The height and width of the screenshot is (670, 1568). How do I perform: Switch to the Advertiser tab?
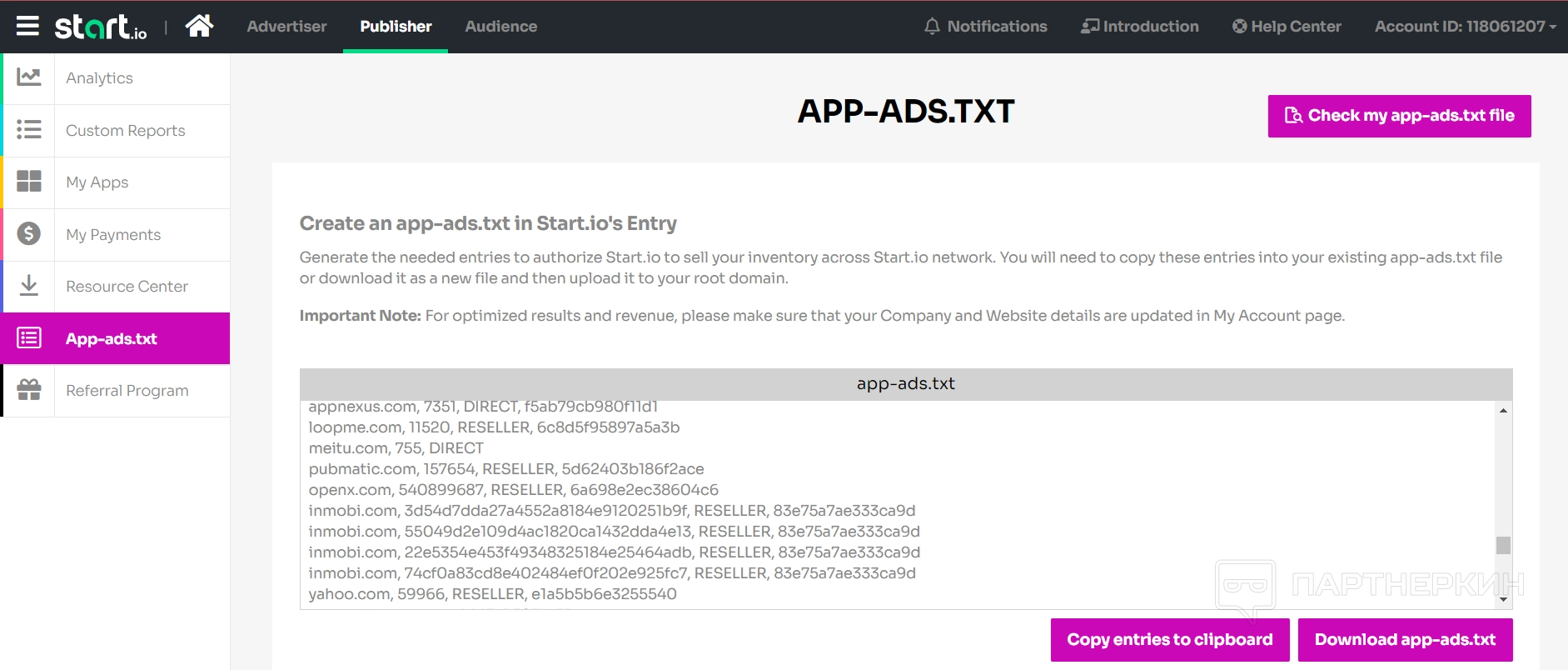[x=286, y=27]
